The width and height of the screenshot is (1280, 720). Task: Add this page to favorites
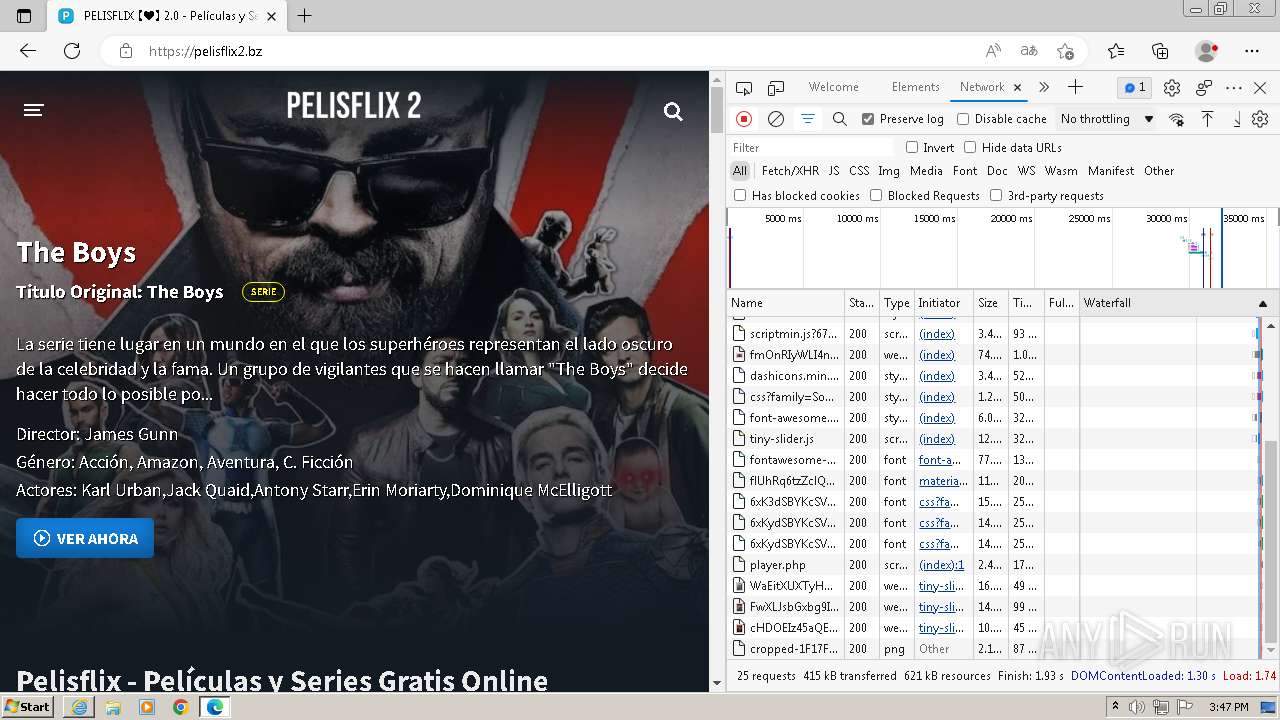coord(1065,51)
